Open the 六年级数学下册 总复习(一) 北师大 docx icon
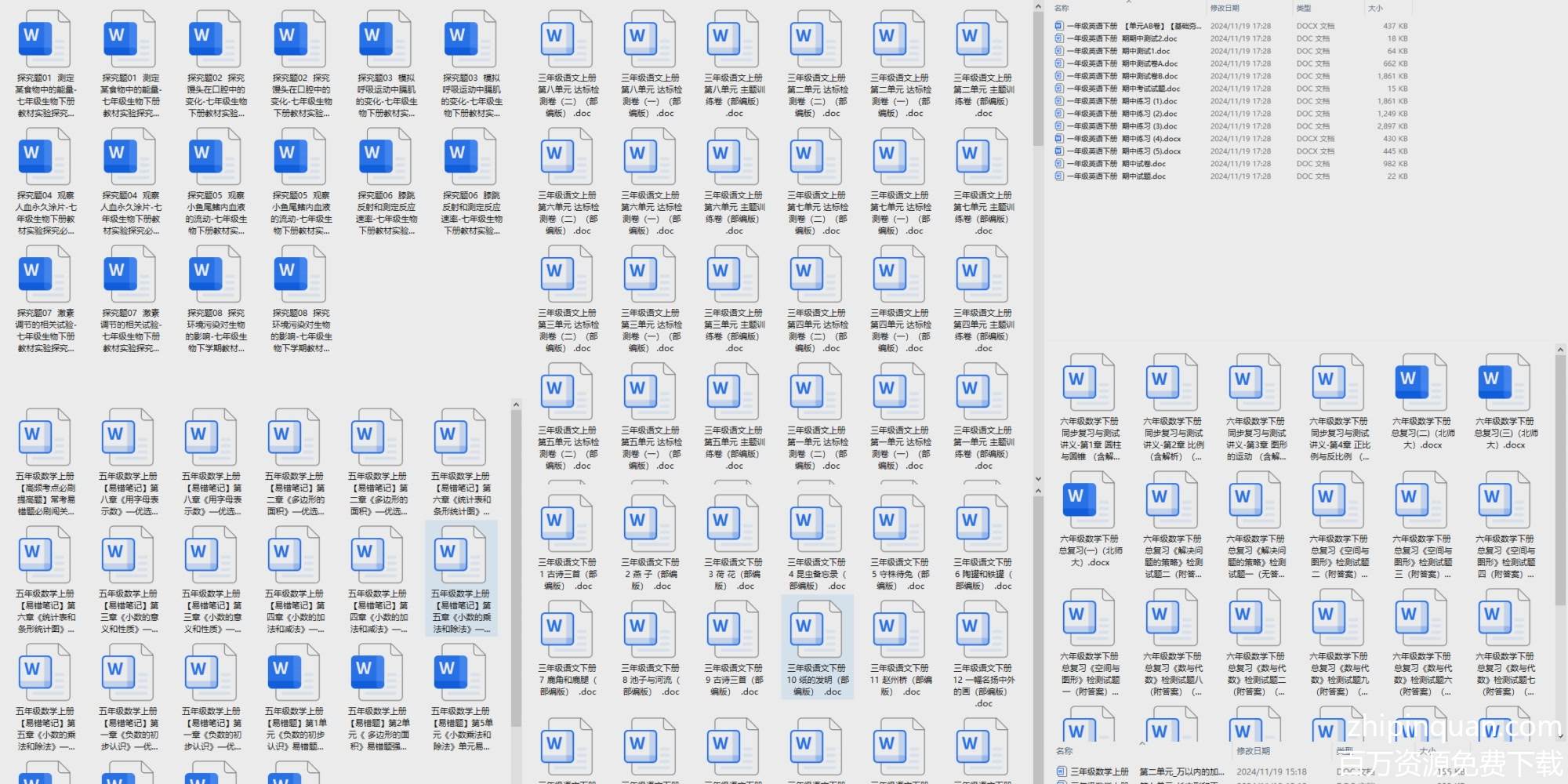 (x=1089, y=500)
